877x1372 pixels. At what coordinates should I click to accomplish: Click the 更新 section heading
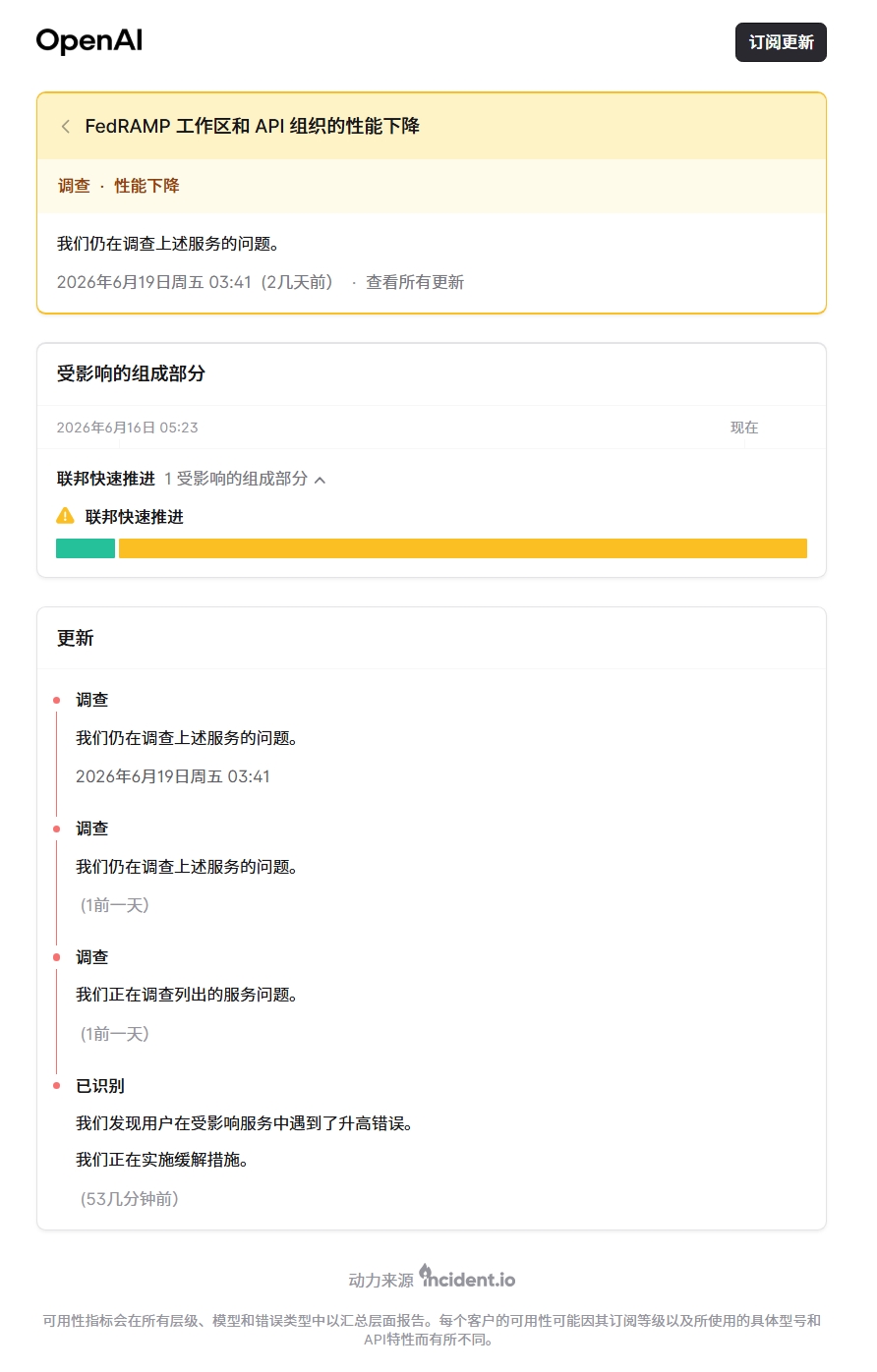point(75,638)
